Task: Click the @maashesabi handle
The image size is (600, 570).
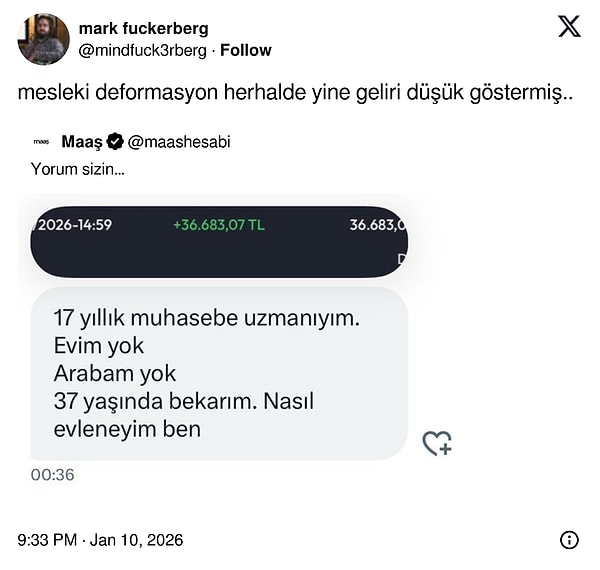Action: [180, 142]
